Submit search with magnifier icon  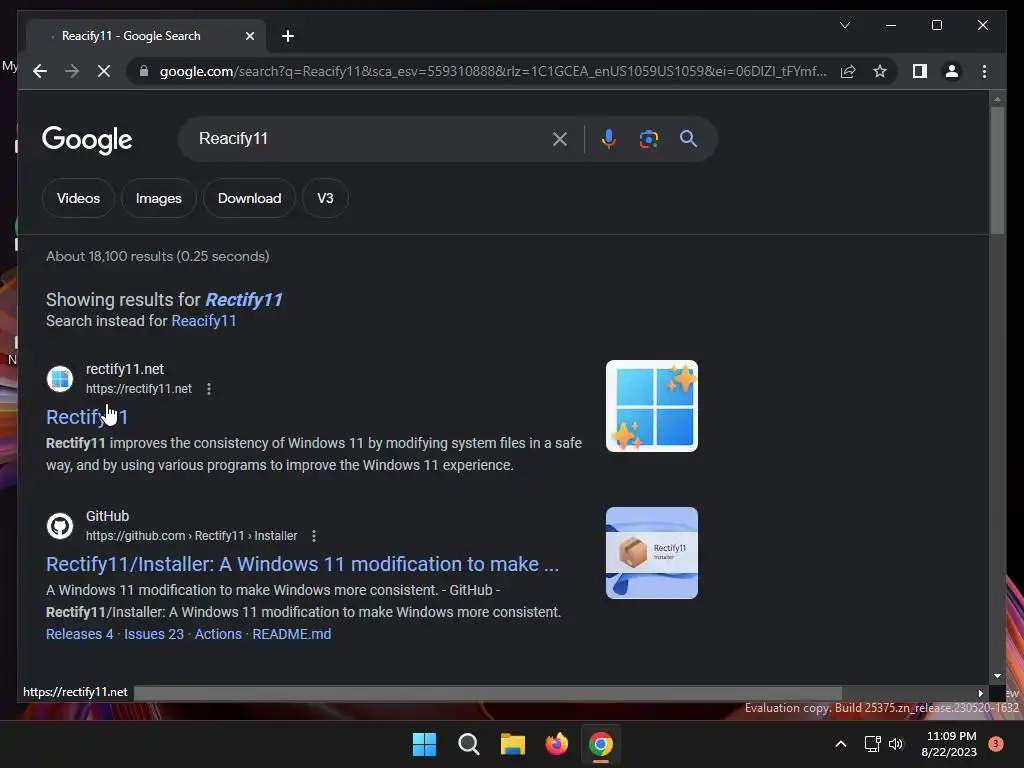[x=688, y=139]
